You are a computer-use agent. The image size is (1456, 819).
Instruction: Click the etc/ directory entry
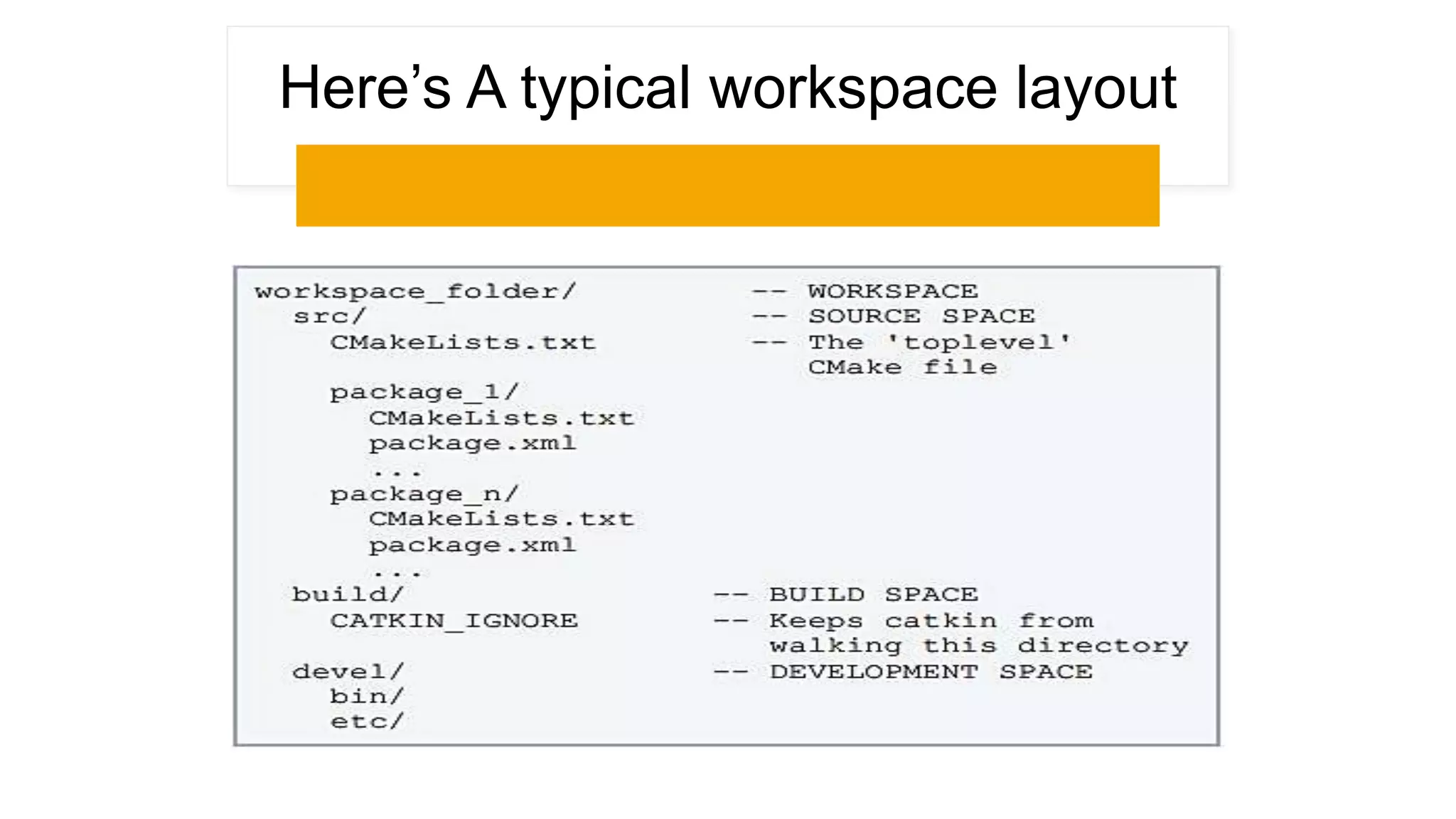coord(366,722)
